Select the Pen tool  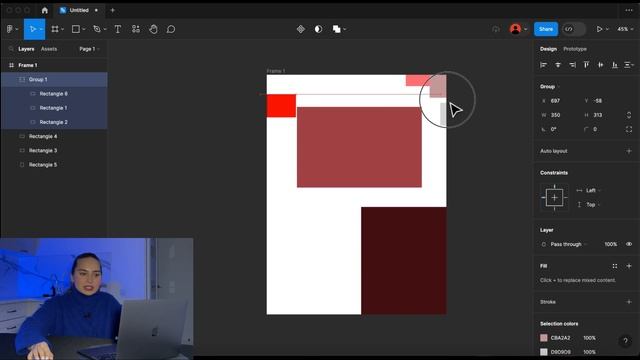97,29
